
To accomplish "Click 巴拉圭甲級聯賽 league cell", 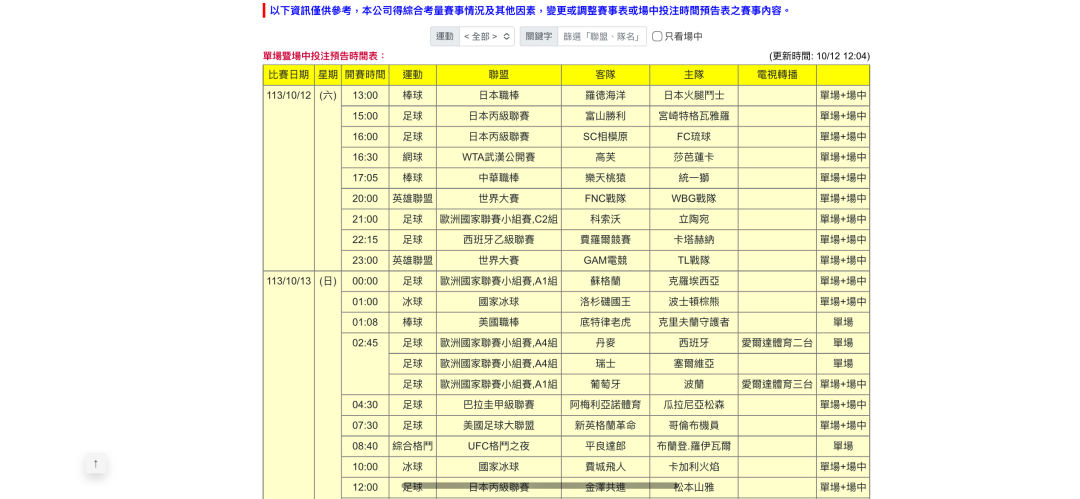I will coord(499,405).
